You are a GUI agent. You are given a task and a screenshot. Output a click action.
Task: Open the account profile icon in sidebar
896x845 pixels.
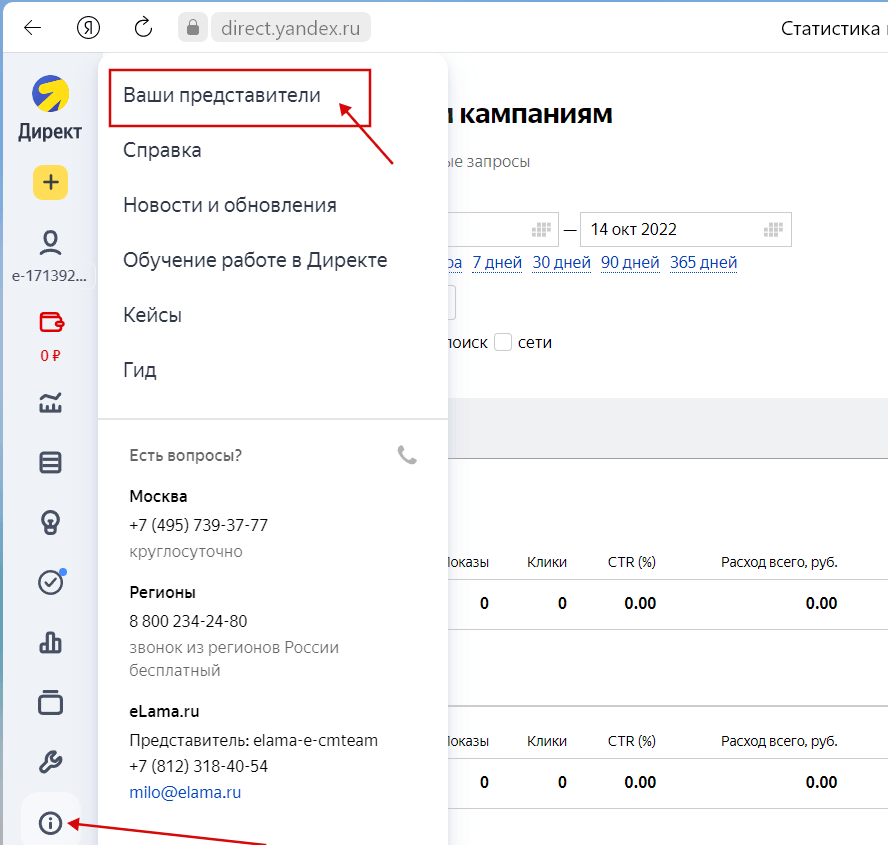(x=50, y=242)
